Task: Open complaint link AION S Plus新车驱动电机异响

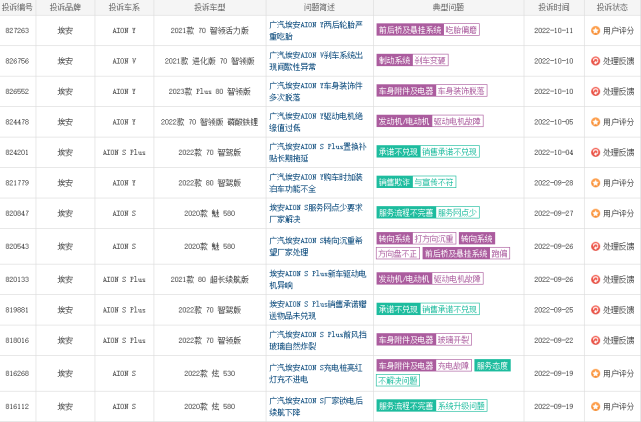Action: click(x=317, y=279)
